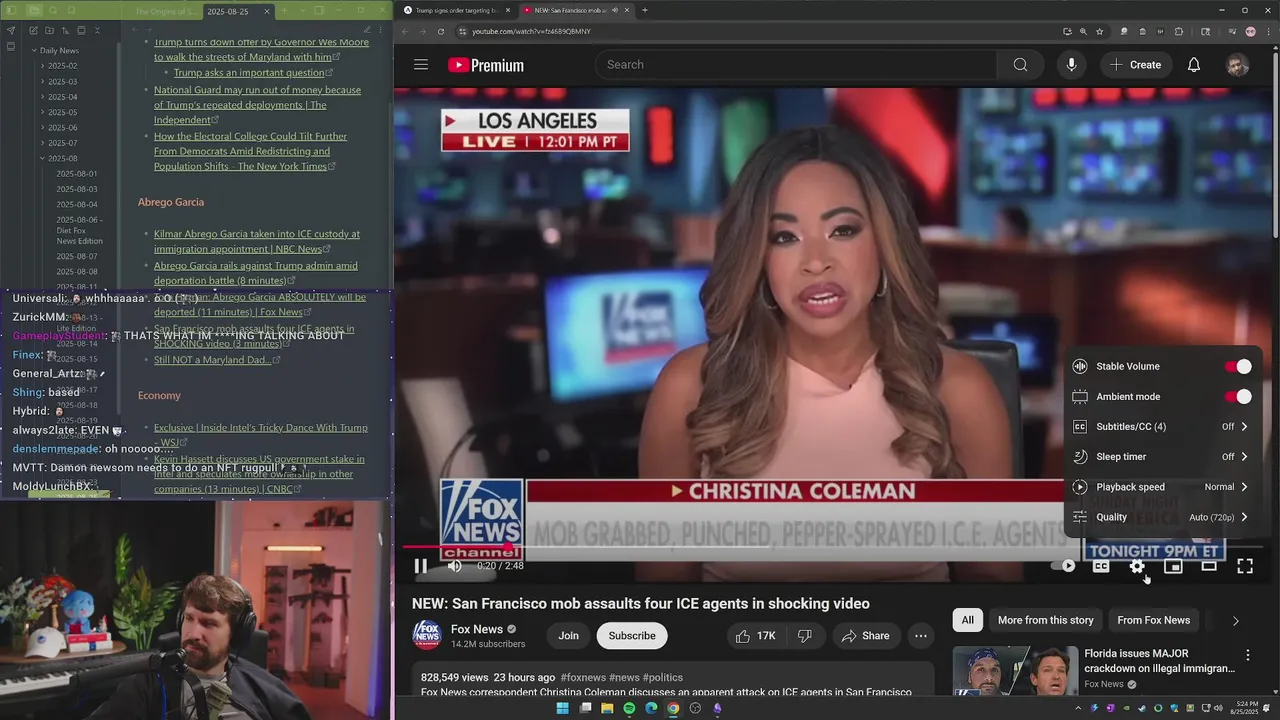This screenshot has height=720, width=1280.
Task: Click the browser reload button
Action: pos(441,31)
